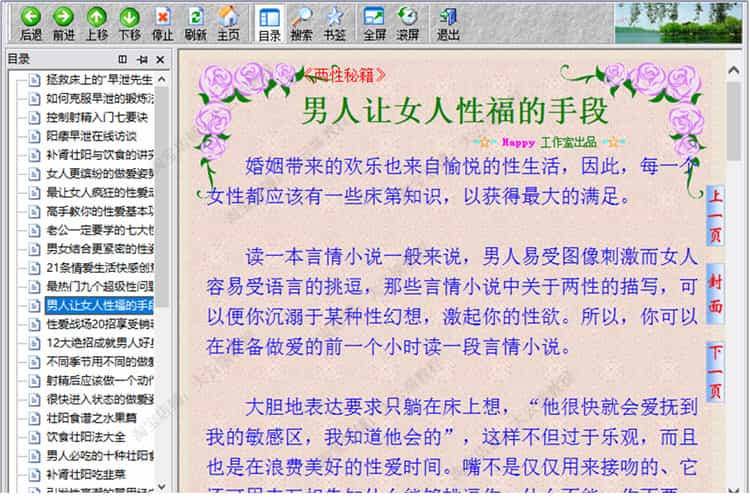The width and height of the screenshot is (750, 500).
Task: Open chapter 高手教你的性爱基本
Action: [x=100, y=211]
